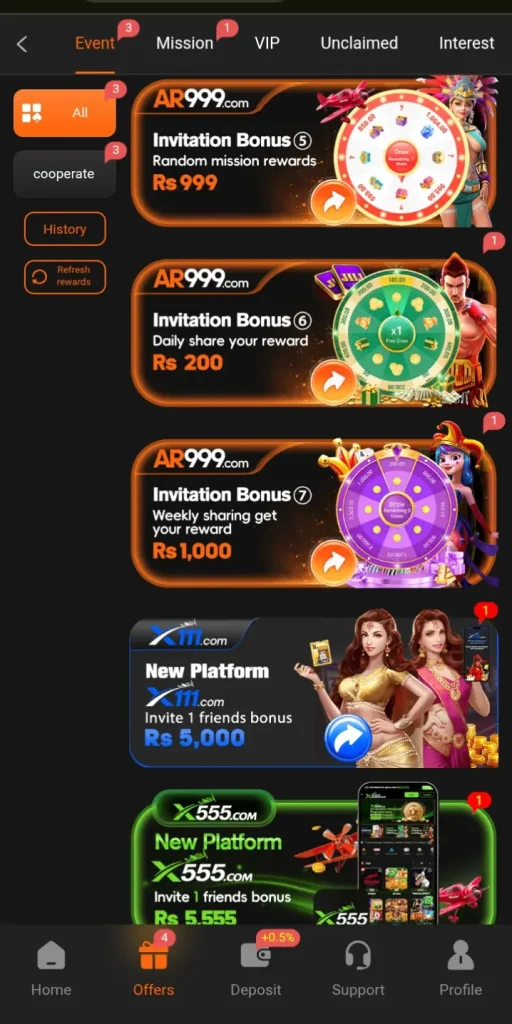The height and width of the screenshot is (1024, 512).
Task: Go to the Profile icon
Action: pyautogui.click(x=460, y=957)
